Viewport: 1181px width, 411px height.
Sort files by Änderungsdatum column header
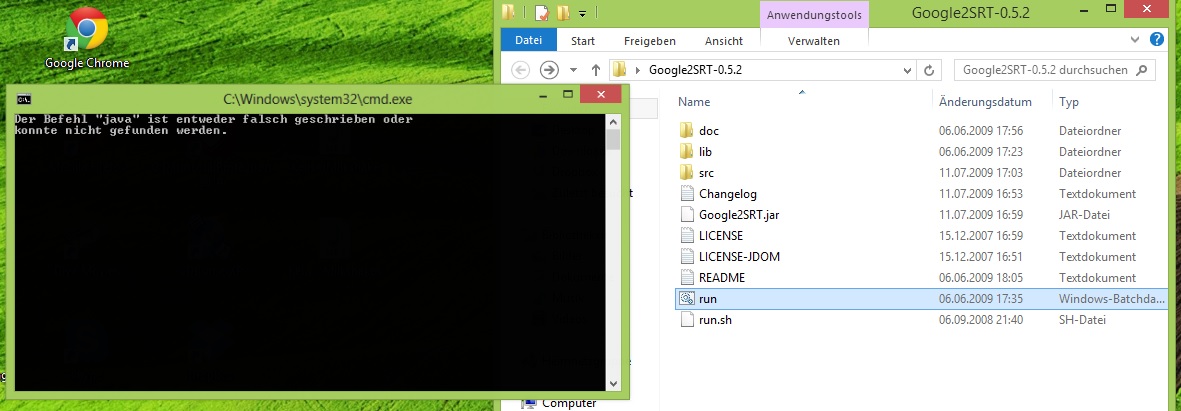[x=985, y=102]
